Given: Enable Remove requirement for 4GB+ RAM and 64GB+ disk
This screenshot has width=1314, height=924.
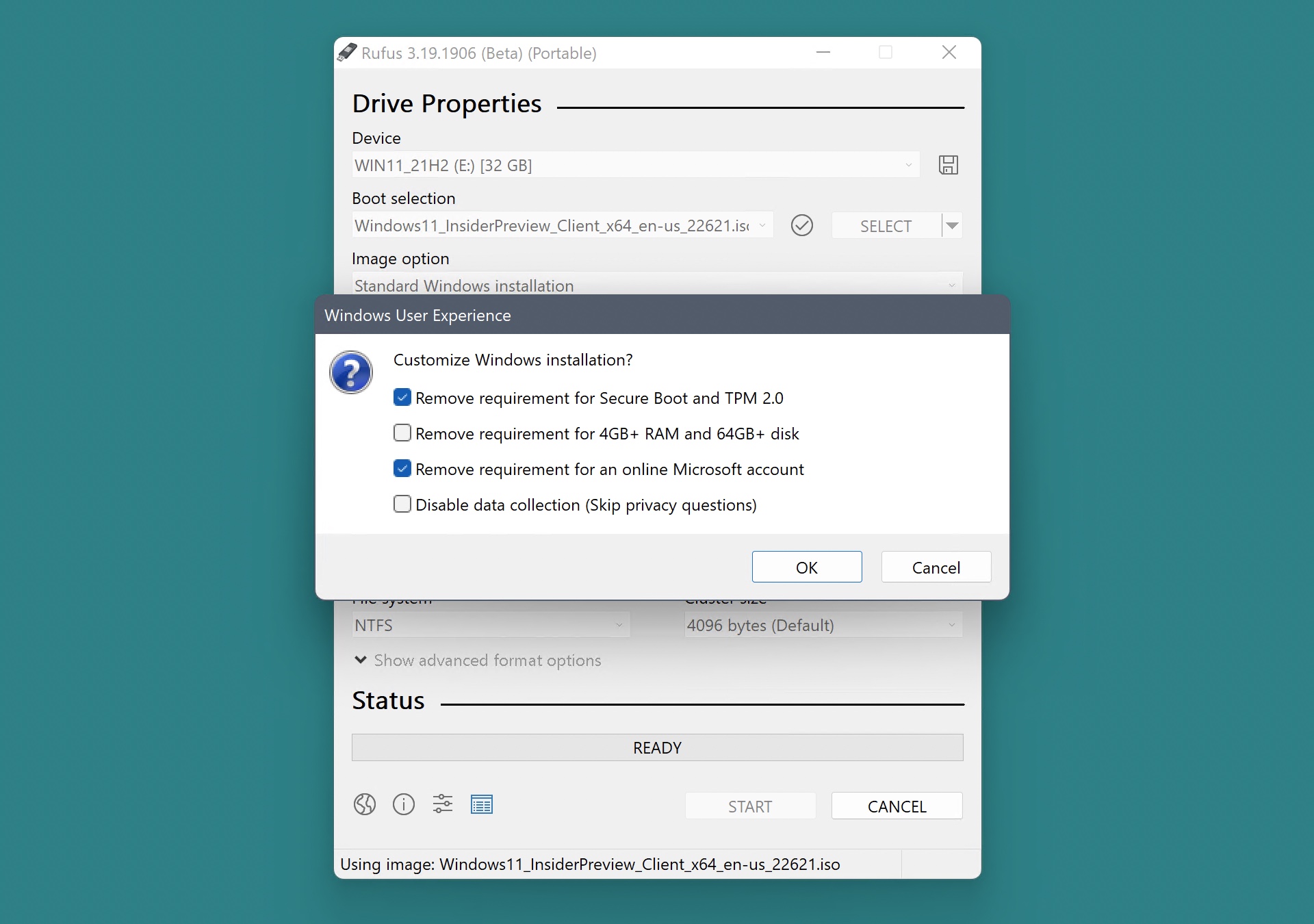Looking at the screenshot, I should coord(402,433).
